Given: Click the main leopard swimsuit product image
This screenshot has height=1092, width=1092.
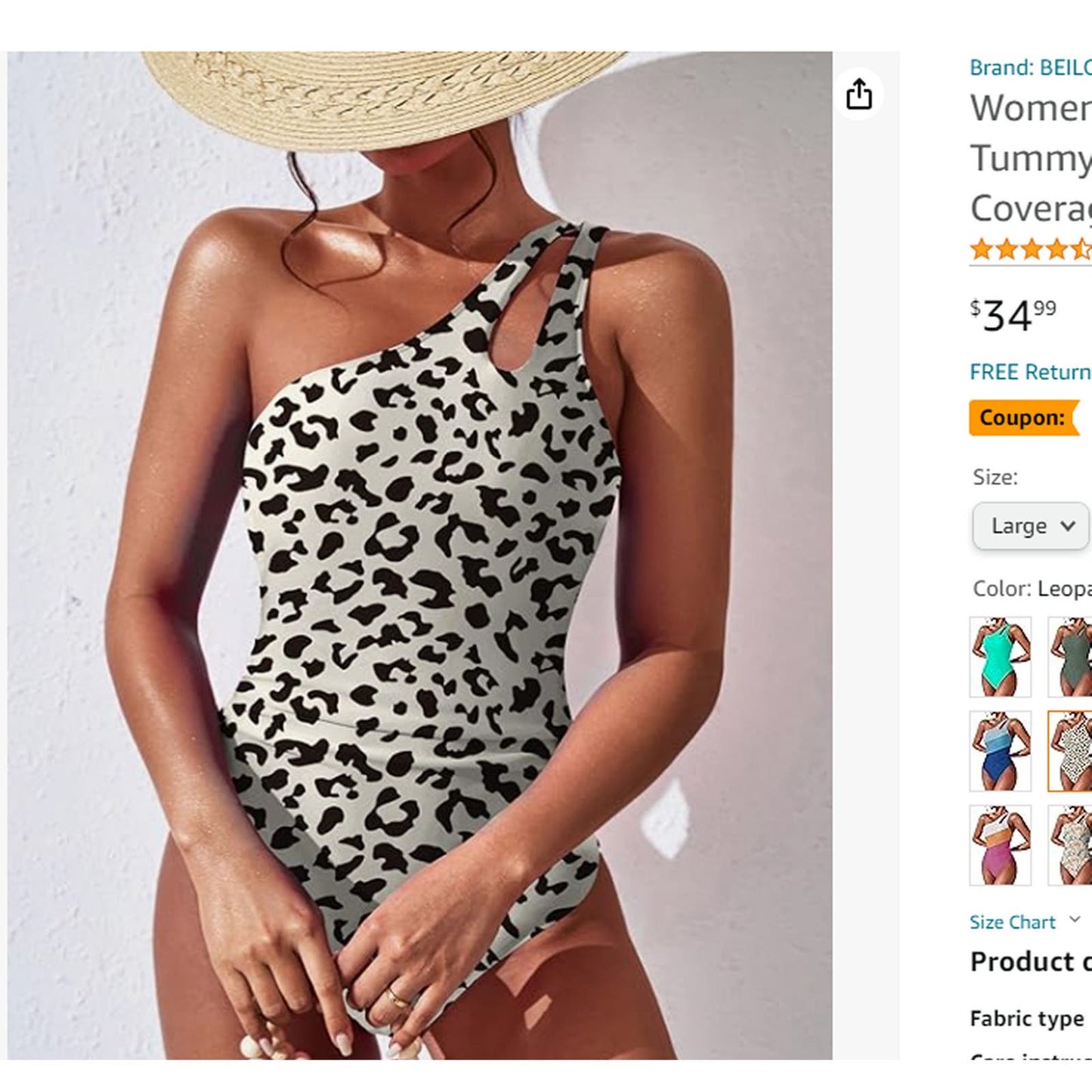Looking at the screenshot, I should point(420,555).
